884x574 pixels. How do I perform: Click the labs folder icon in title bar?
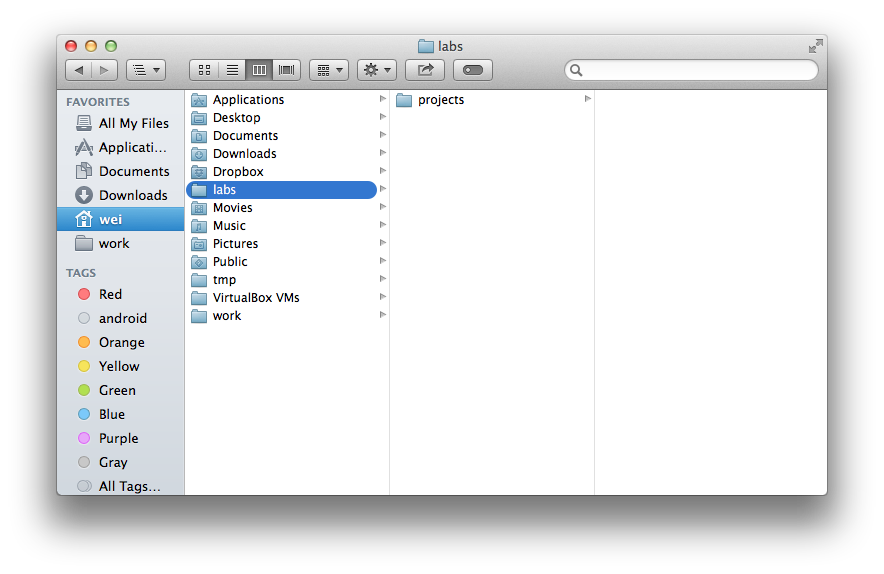[426, 46]
